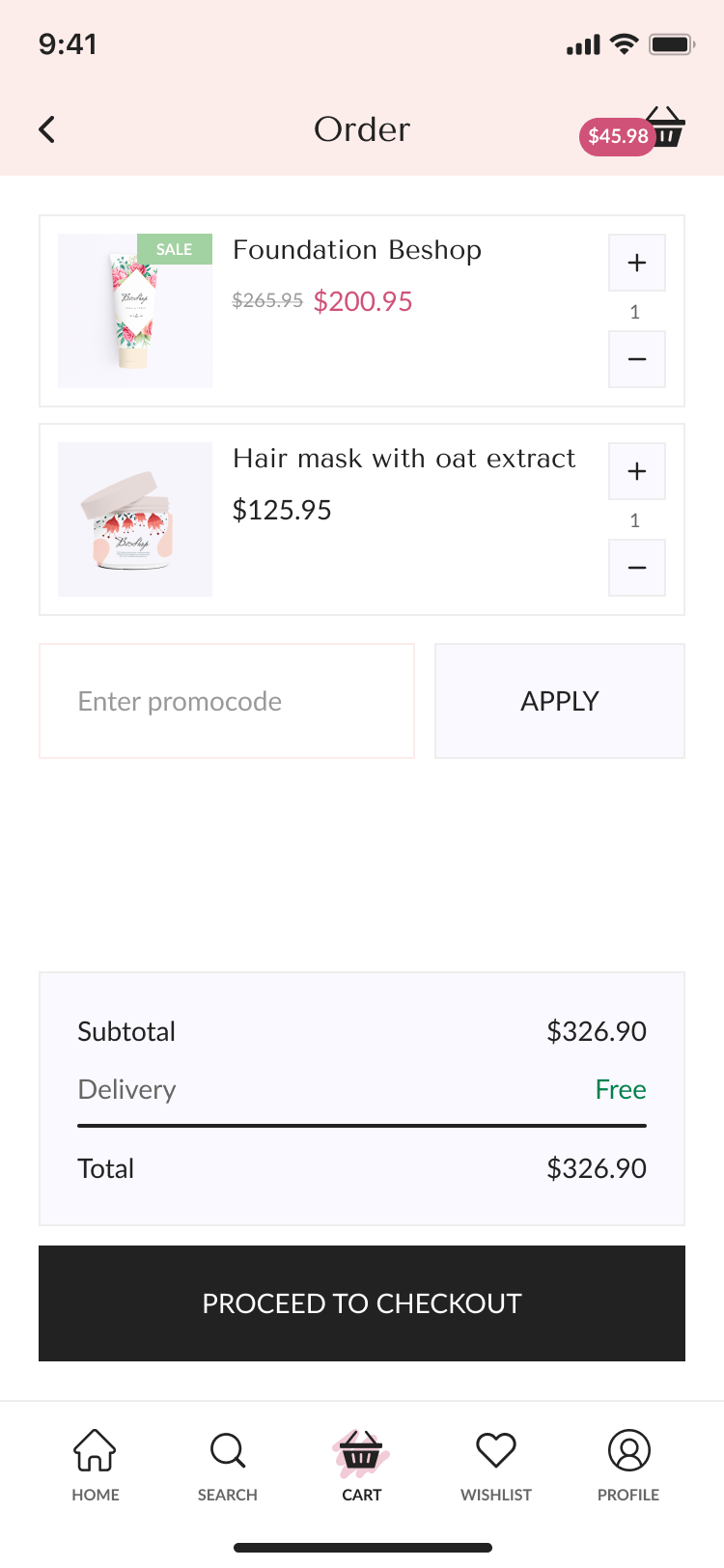Screen dimensions: 724x1568
Task: Open the Hair mask product thumbnail
Action: (x=135, y=519)
